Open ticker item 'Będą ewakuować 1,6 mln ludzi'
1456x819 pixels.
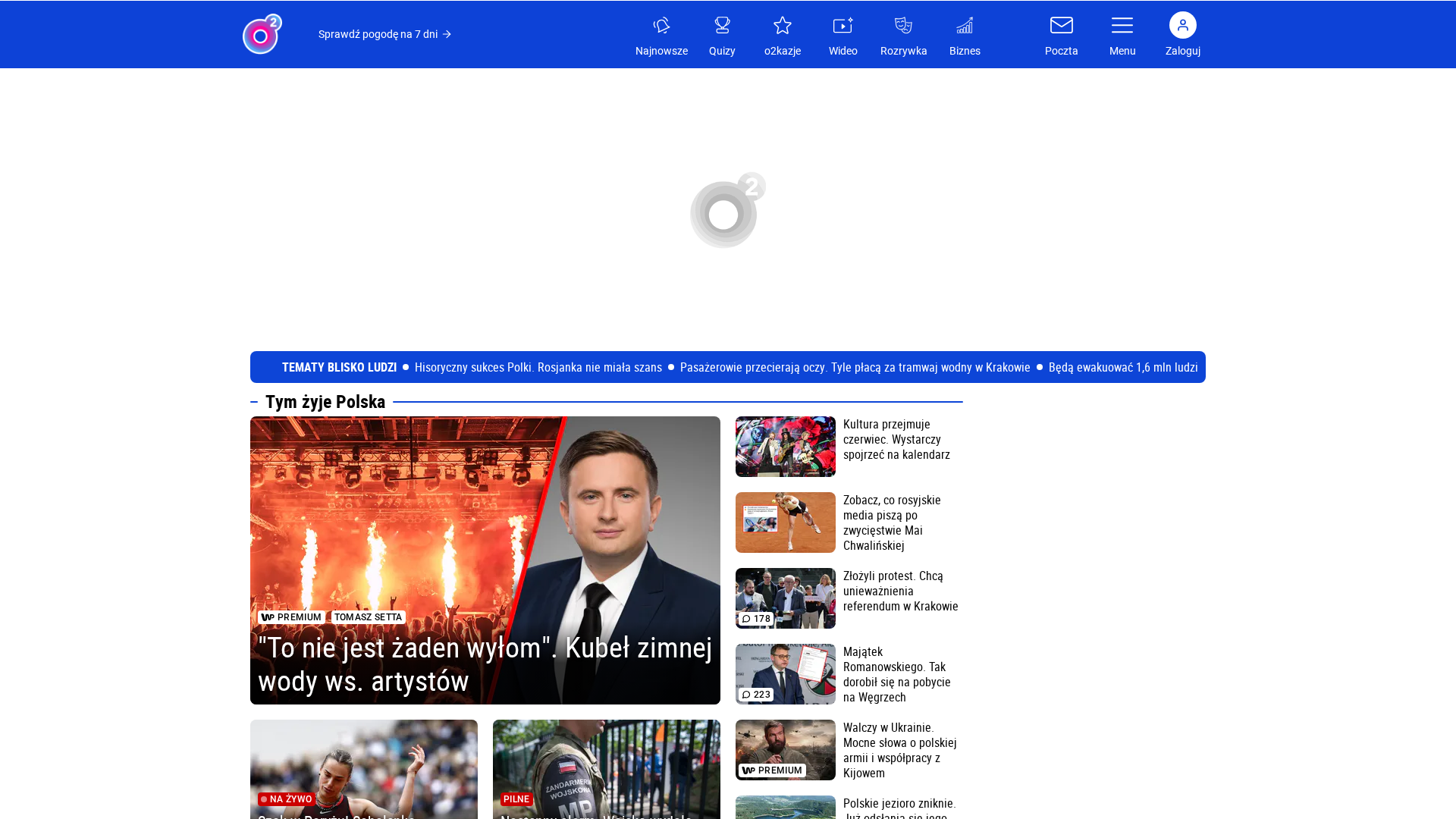(1123, 367)
